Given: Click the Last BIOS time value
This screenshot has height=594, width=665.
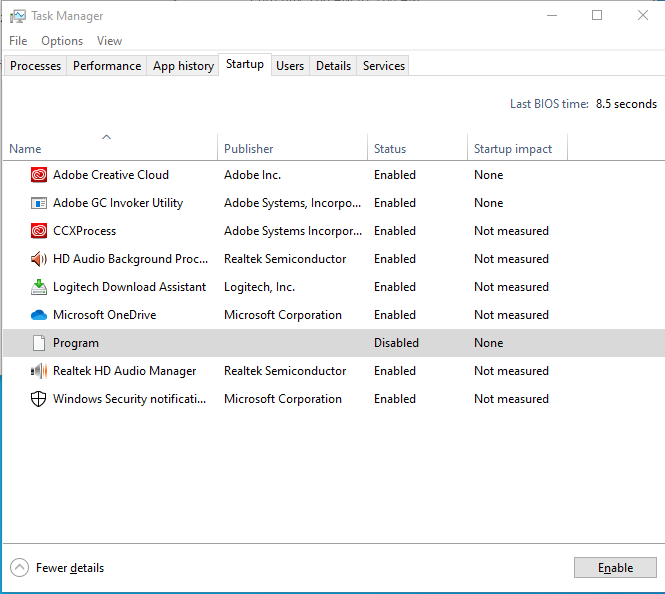Looking at the screenshot, I should [x=626, y=104].
